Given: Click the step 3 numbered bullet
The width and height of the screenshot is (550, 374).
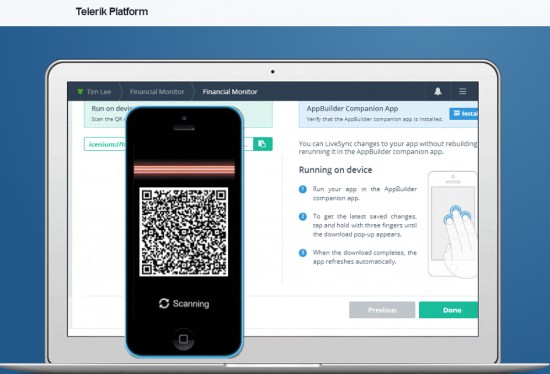Looking at the screenshot, I should pyautogui.click(x=303, y=253).
